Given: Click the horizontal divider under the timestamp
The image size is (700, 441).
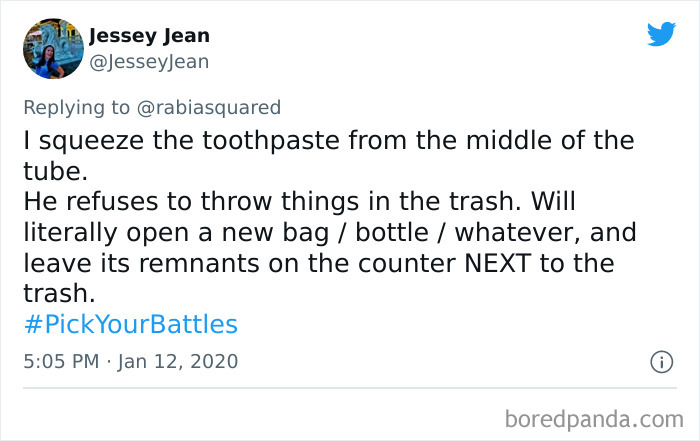Looking at the screenshot, I should (x=349, y=387).
